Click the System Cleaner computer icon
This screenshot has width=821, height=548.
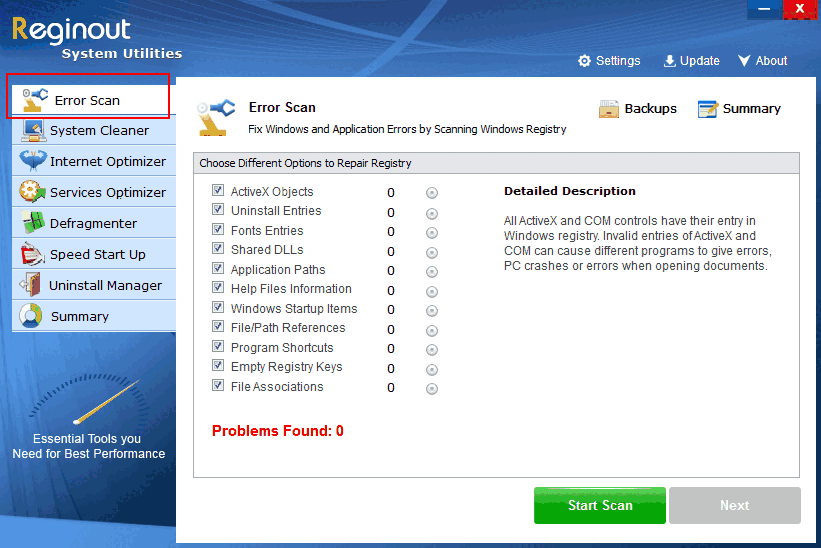(33, 130)
